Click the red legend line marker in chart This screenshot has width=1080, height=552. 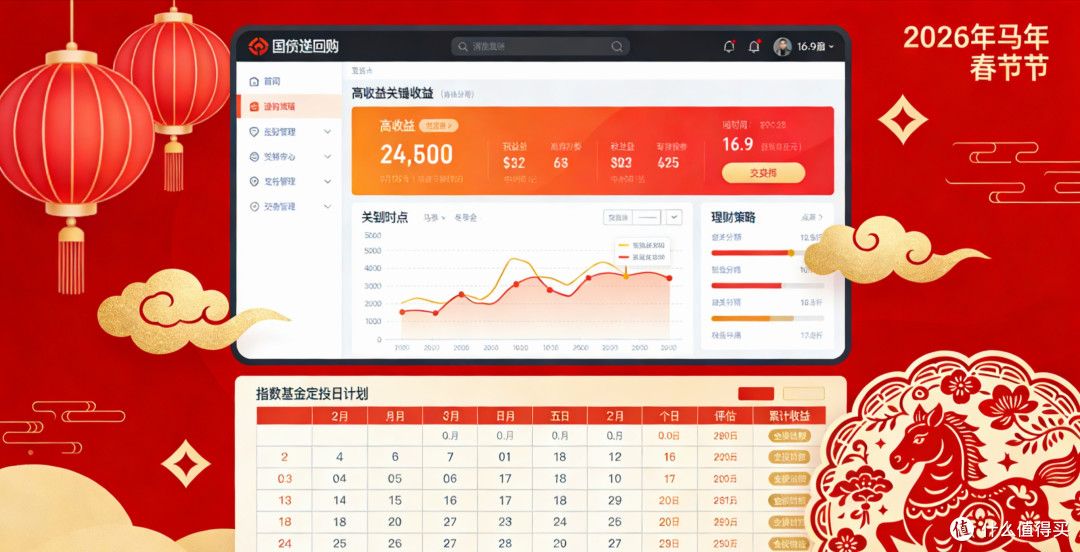click(x=624, y=256)
